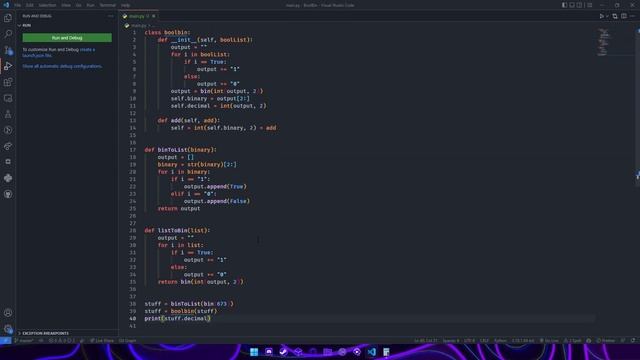
Task: Open Steam from the taskbar
Action: 283,352
